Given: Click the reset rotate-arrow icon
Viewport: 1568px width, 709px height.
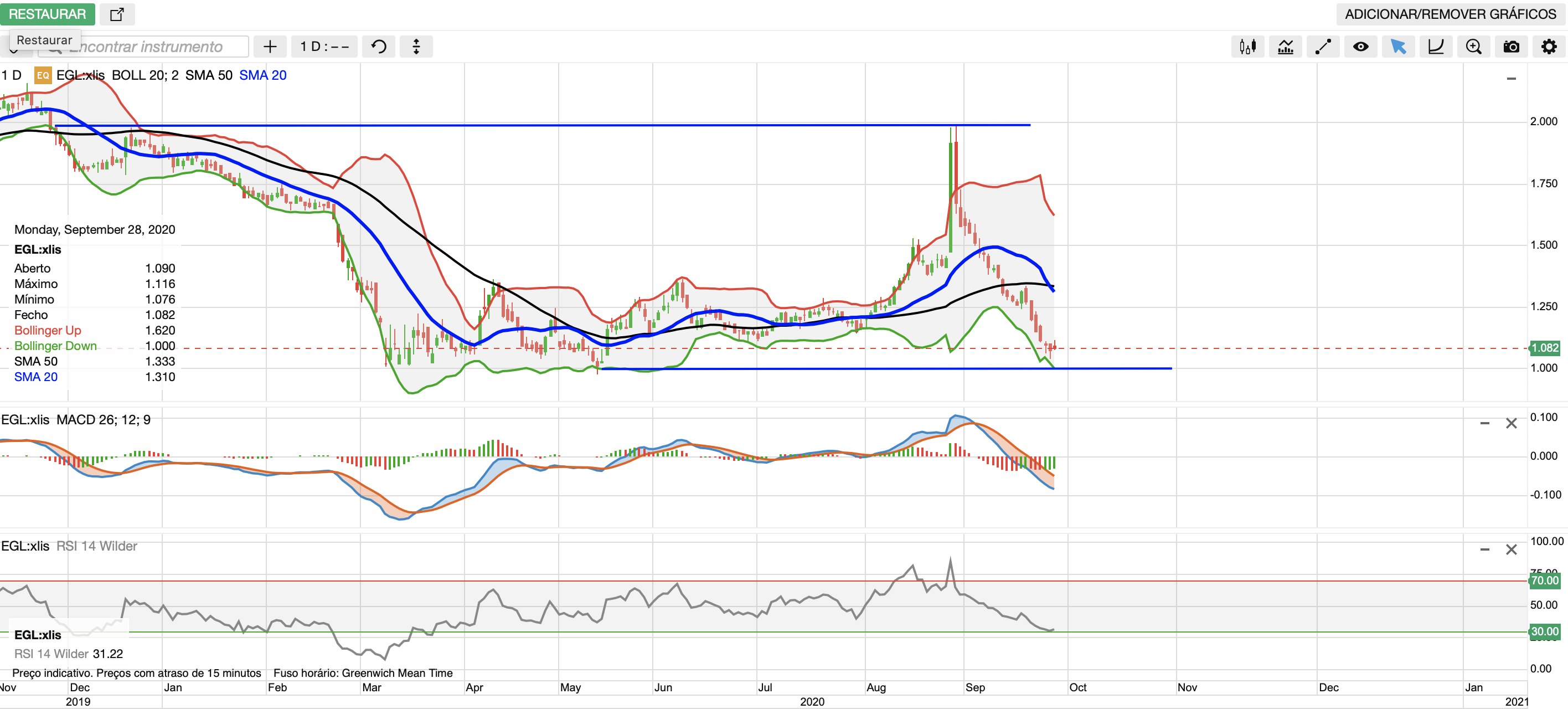Looking at the screenshot, I should click(x=379, y=47).
